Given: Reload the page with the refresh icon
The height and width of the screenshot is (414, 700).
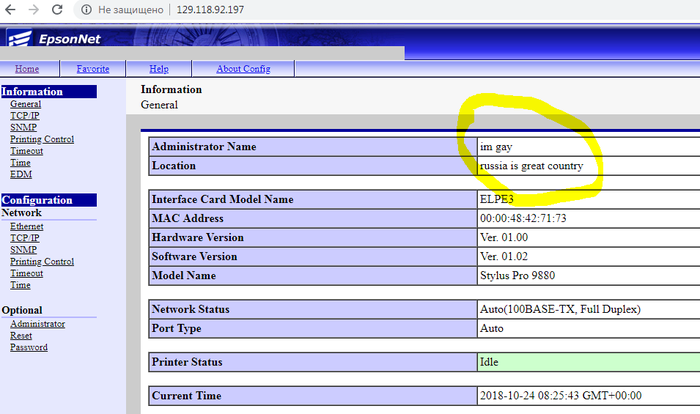Looking at the screenshot, I should click(x=57, y=10).
